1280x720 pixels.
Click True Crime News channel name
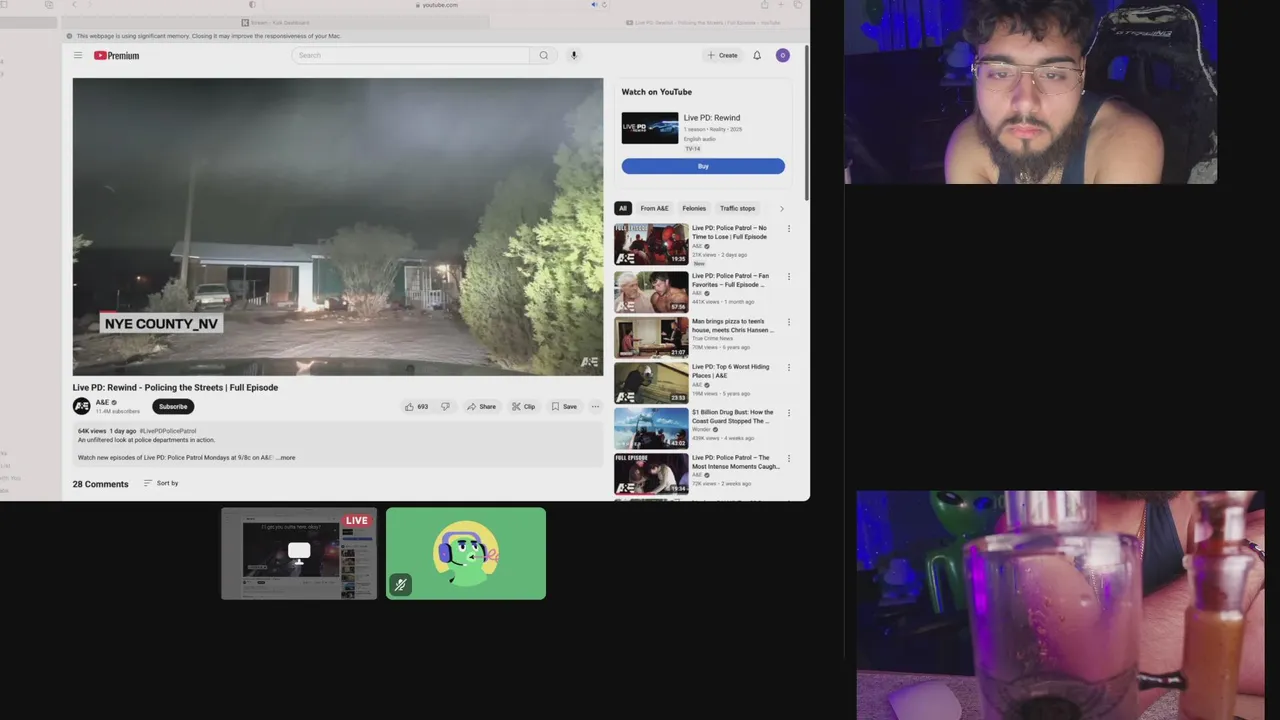[712, 338]
